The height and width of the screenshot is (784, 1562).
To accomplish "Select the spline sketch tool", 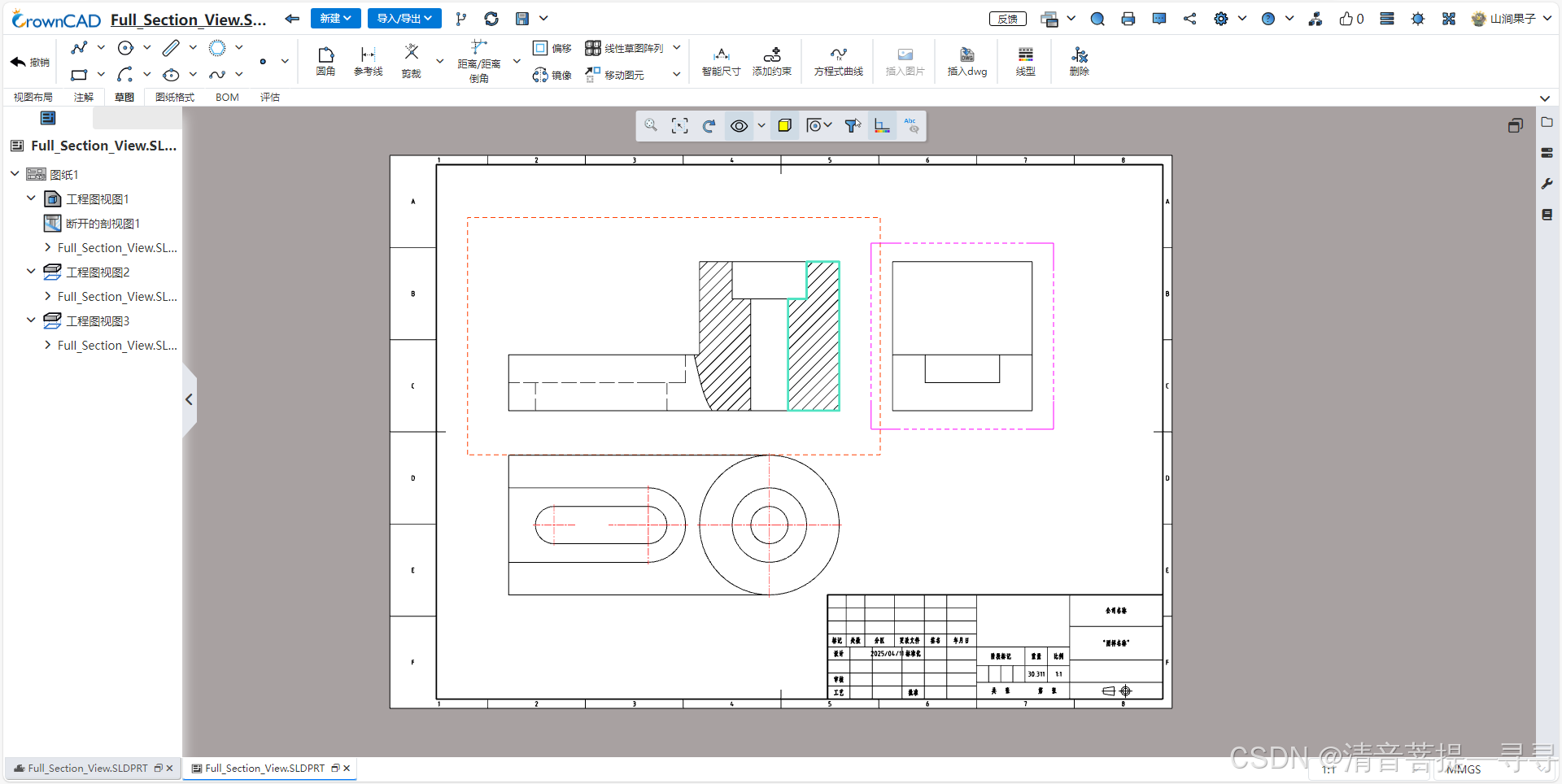I will tap(217, 75).
